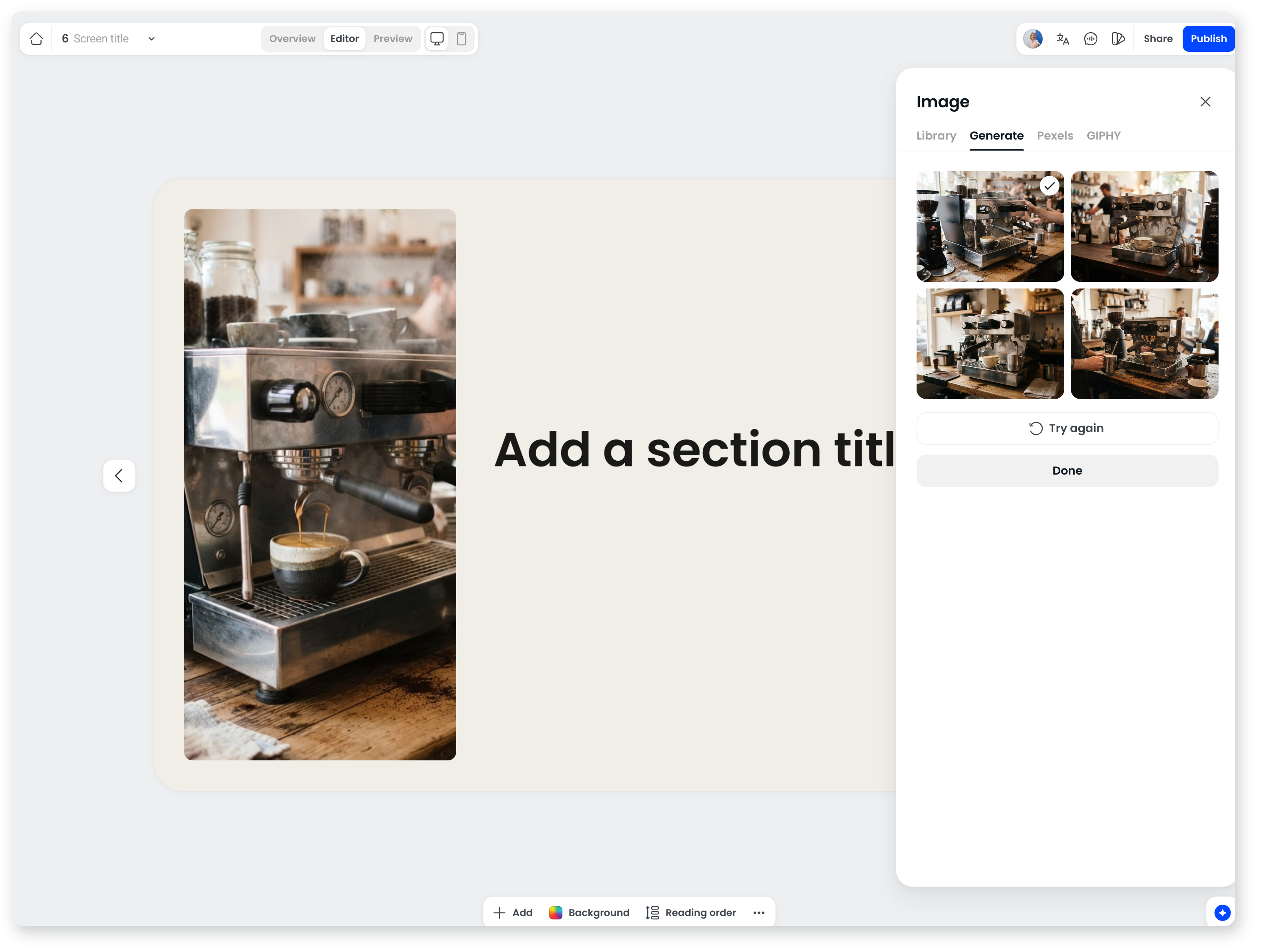
Task: Open the Preview mode
Action: click(x=393, y=39)
